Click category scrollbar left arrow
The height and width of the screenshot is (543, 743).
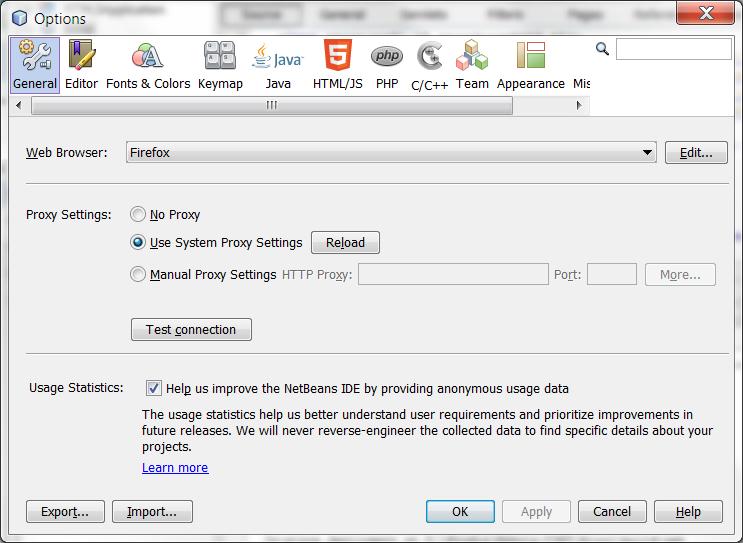pyautogui.click(x=18, y=105)
